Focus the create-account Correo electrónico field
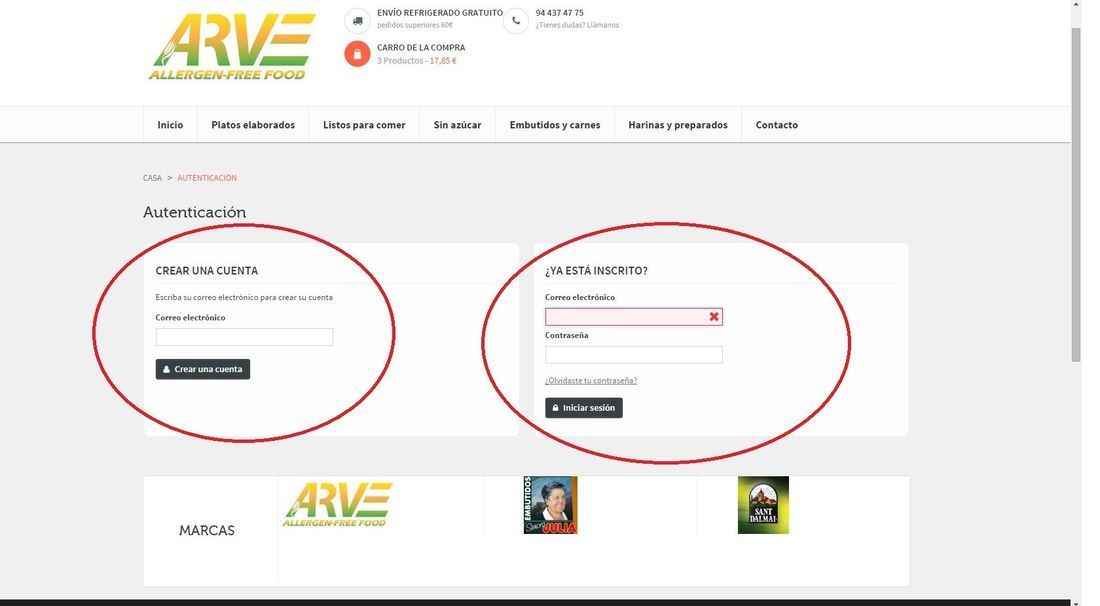1100x606 pixels. coord(244,337)
